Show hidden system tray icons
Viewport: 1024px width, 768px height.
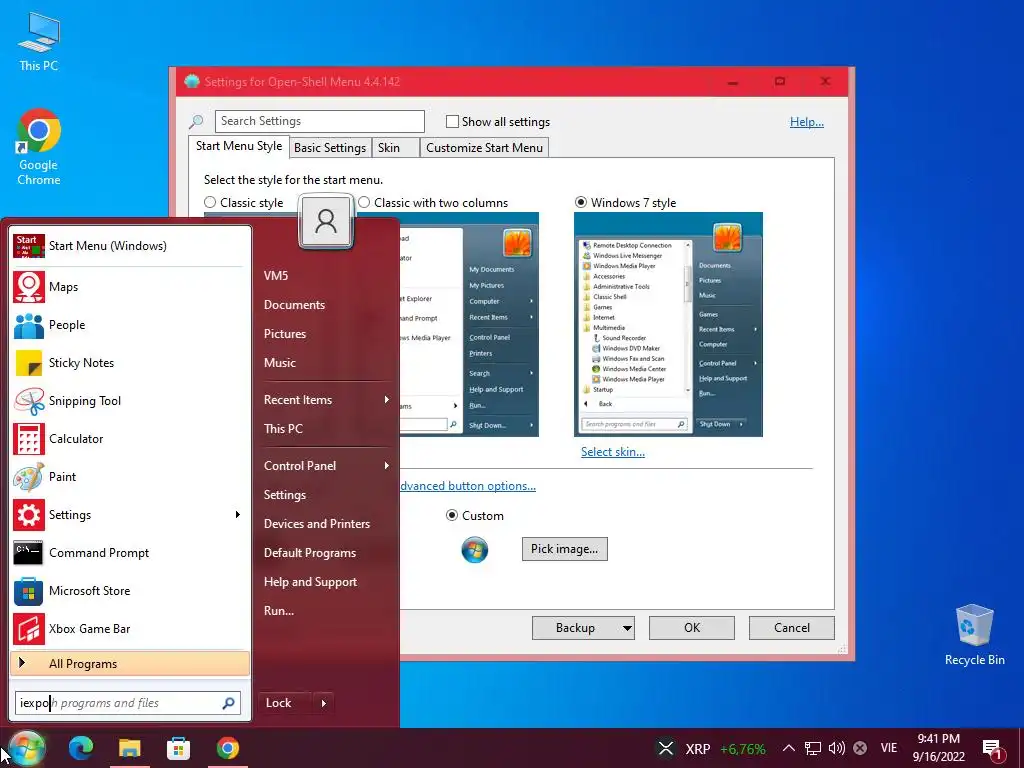[788, 748]
